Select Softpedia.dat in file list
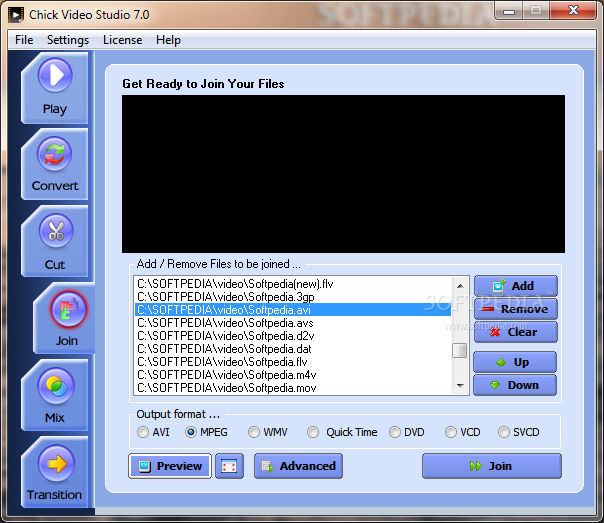The width and height of the screenshot is (604, 523). click(x=293, y=349)
